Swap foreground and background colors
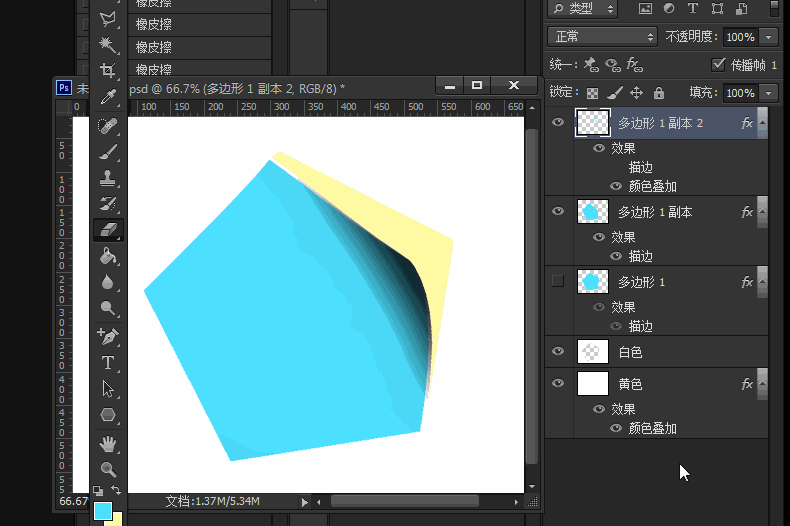The height and width of the screenshot is (526, 790). tap(116, 489)
